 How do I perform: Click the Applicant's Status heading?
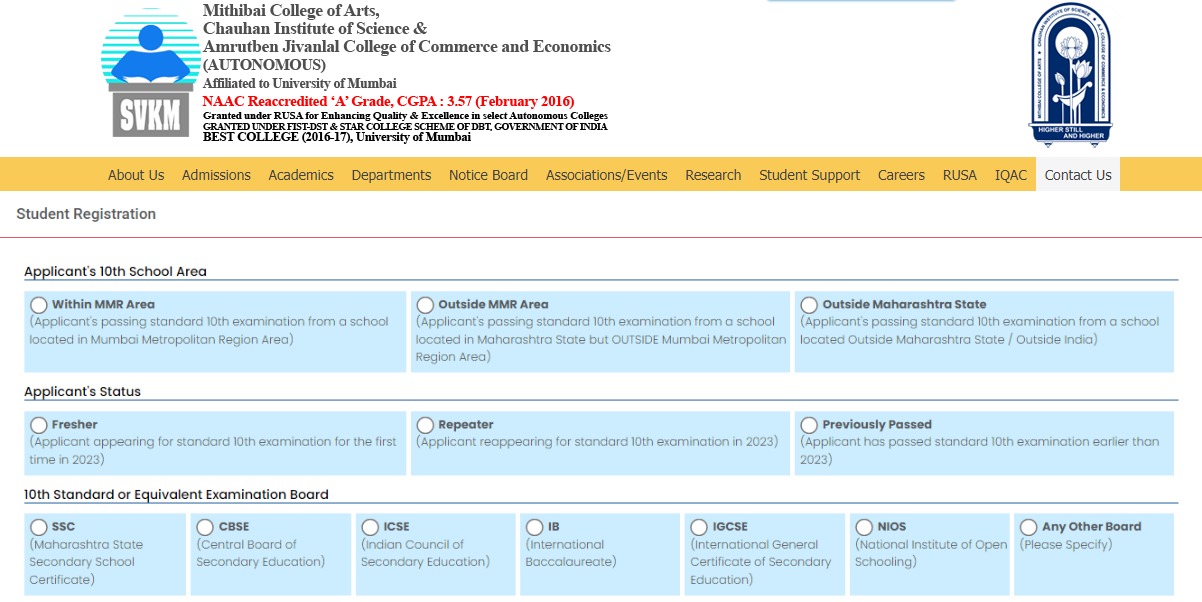(82, 391)
